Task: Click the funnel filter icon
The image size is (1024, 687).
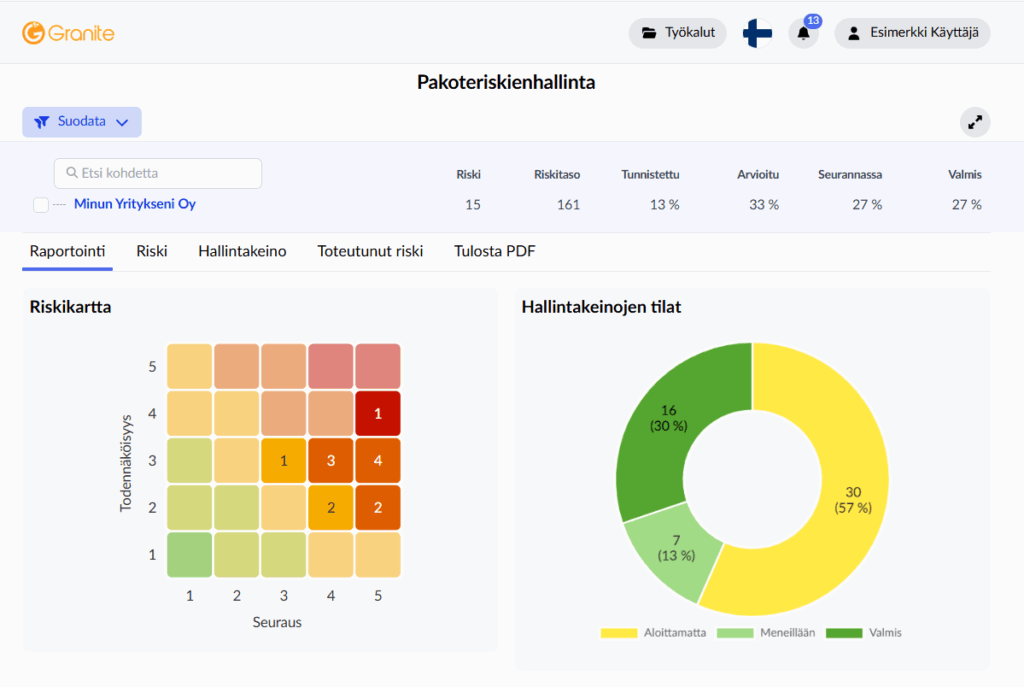Action: point(42,122)
